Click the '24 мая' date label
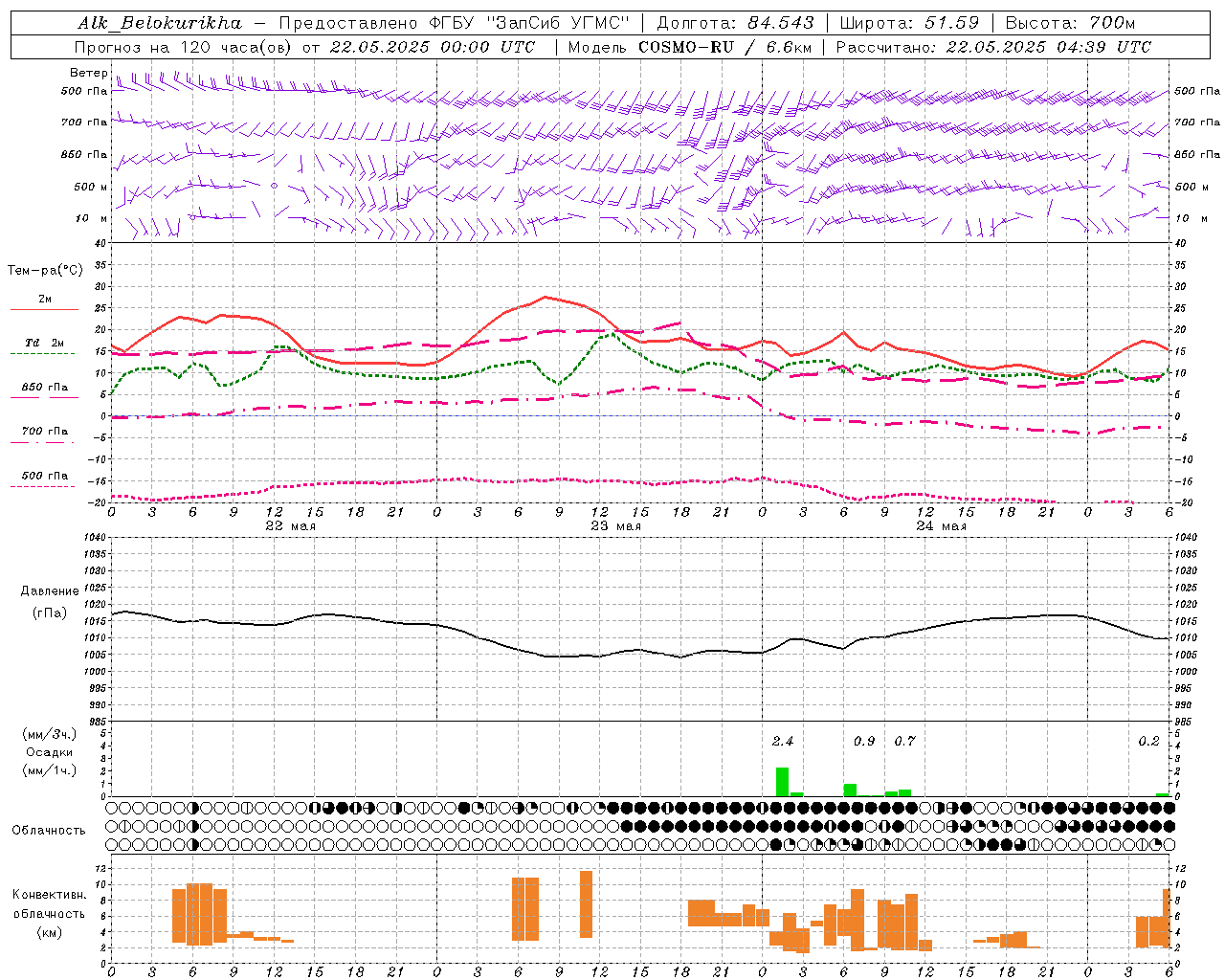 click(x=941, y=526)
